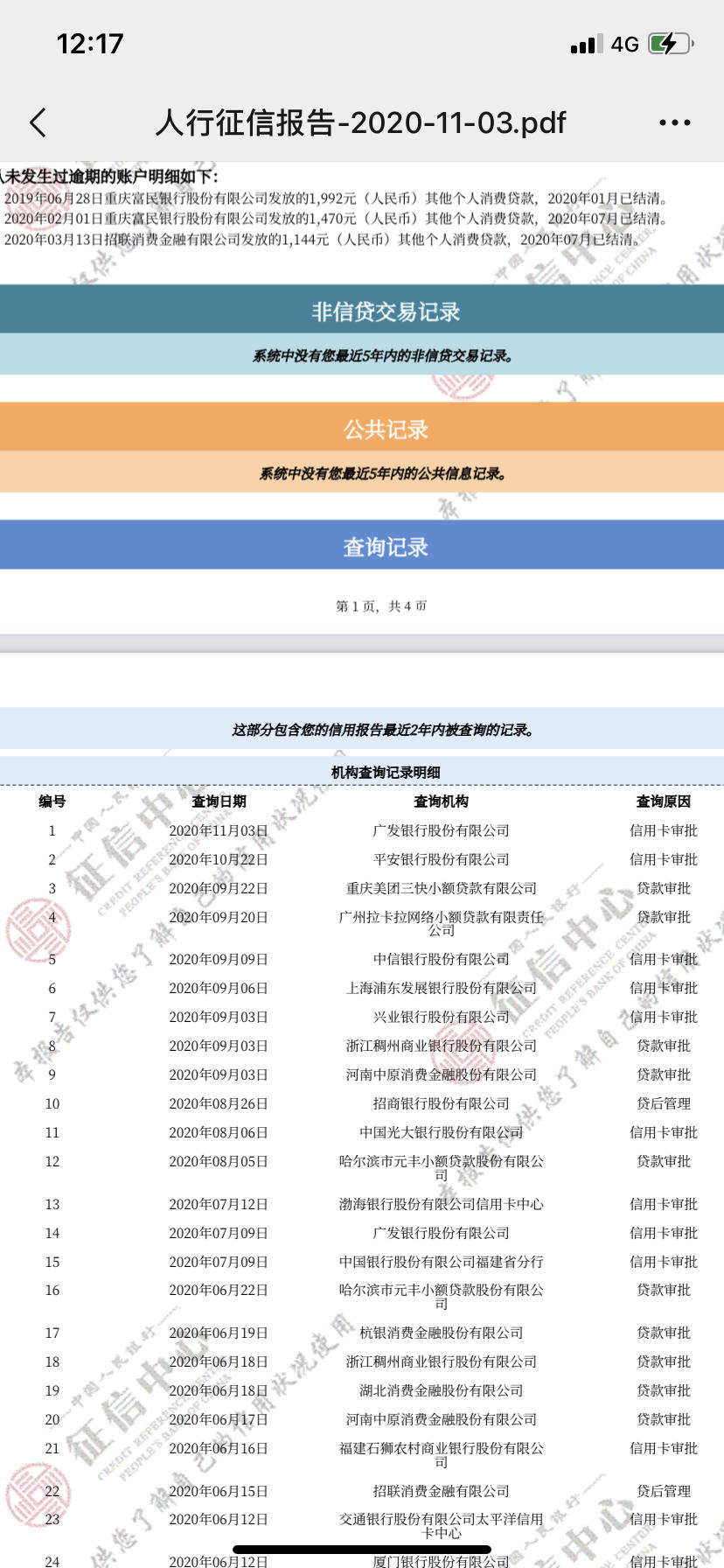
Task: Tap the 2019年06月28日 loan of 1,992元 line
Action: (x=336, y=199)
